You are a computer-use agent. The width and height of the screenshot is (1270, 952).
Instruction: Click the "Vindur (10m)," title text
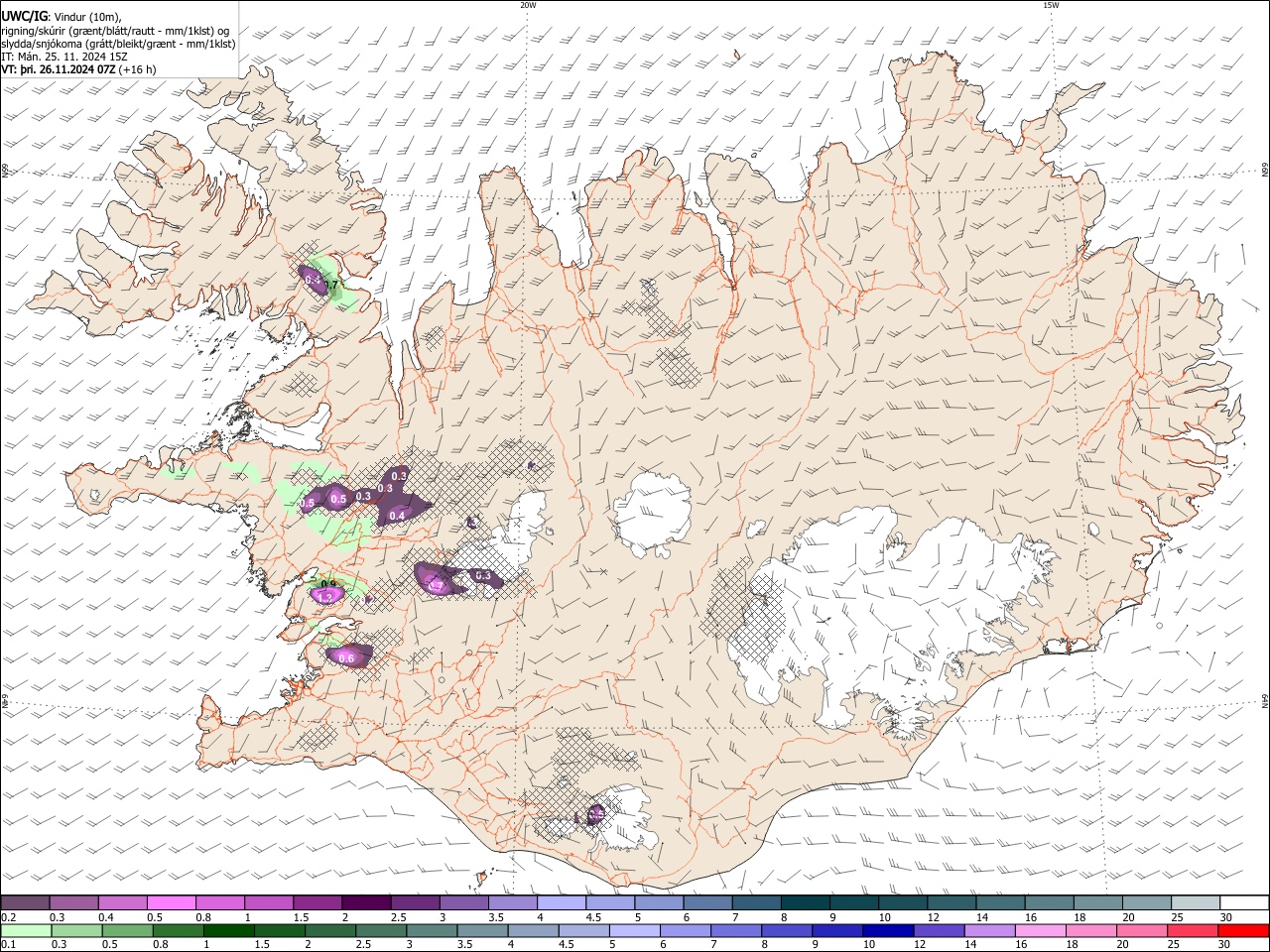tap(88, 17)
